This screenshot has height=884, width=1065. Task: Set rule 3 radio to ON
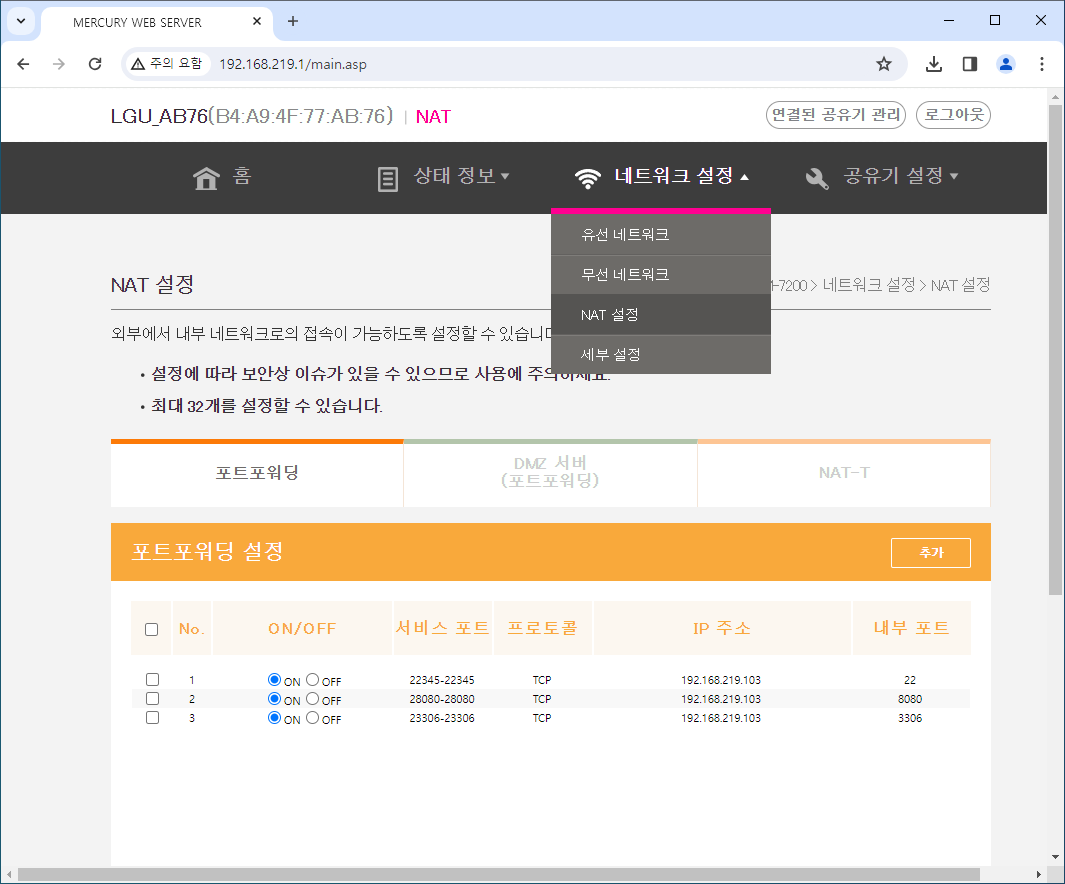pos(274,718)
